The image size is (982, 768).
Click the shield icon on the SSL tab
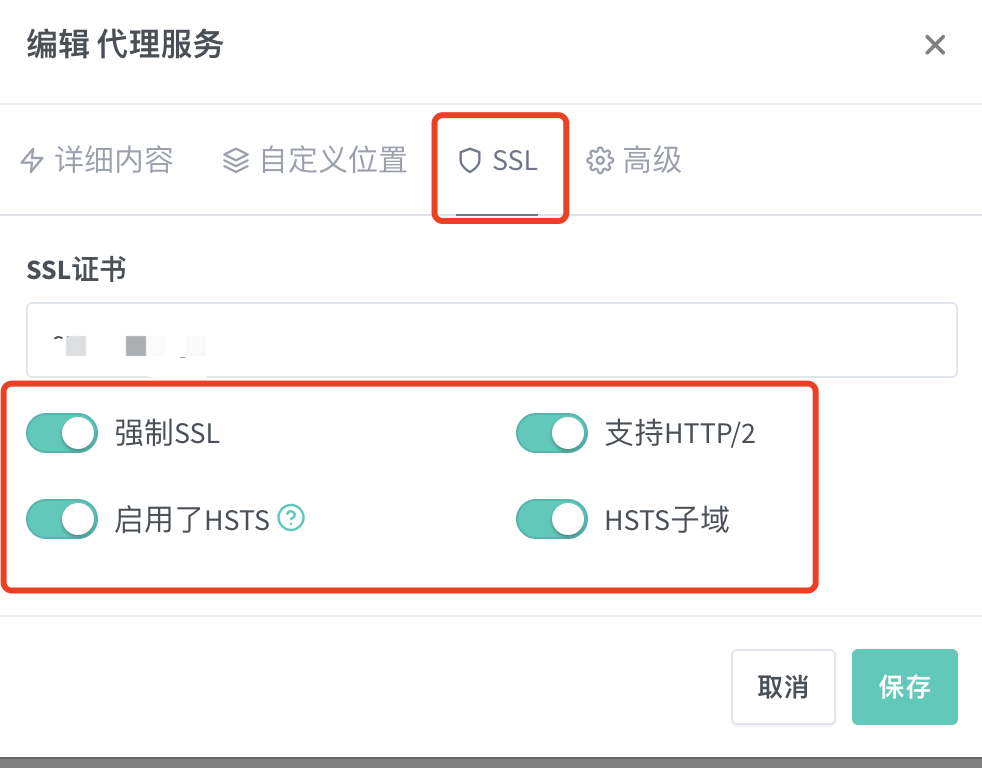pos(469,160)
